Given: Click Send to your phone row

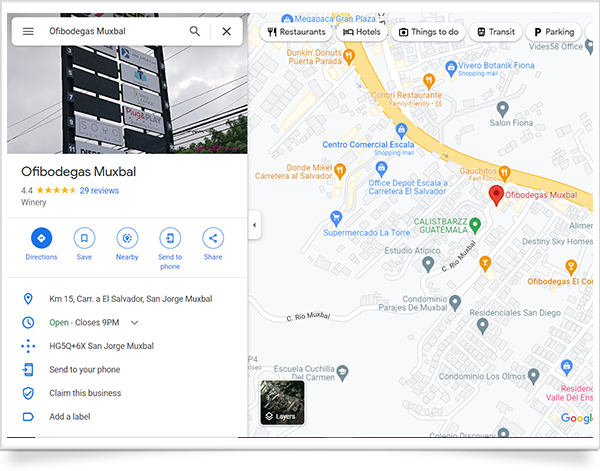Looking at the screenshot, I should coord(127,370).
